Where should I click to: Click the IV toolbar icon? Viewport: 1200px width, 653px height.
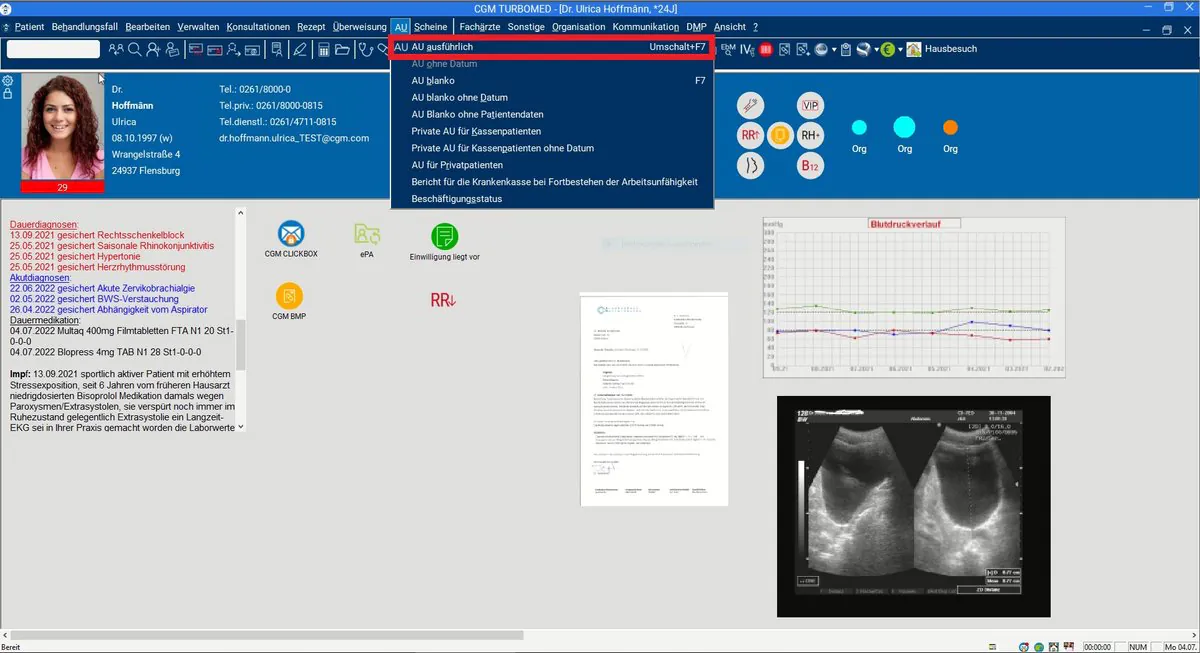(x=746, y=49)
